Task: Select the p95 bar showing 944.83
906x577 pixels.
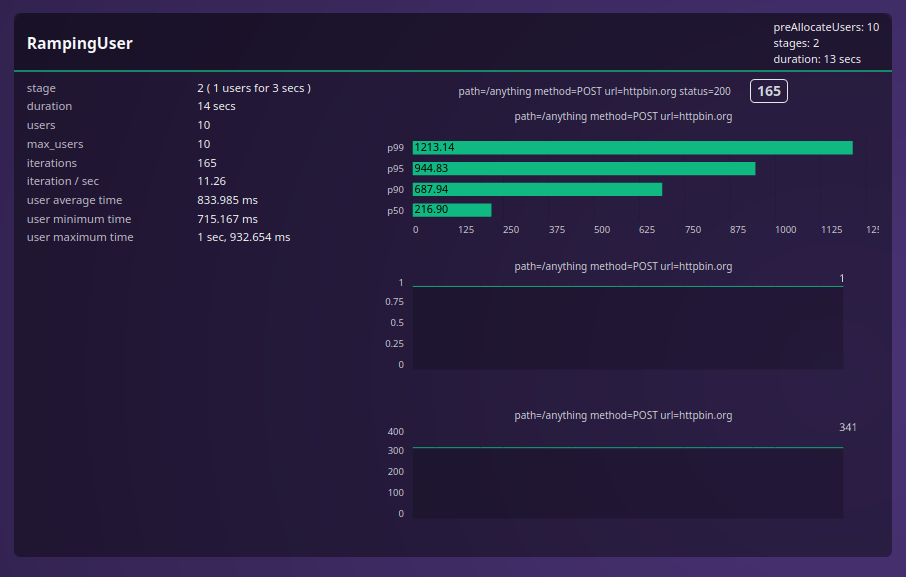Action: (583, 169)
